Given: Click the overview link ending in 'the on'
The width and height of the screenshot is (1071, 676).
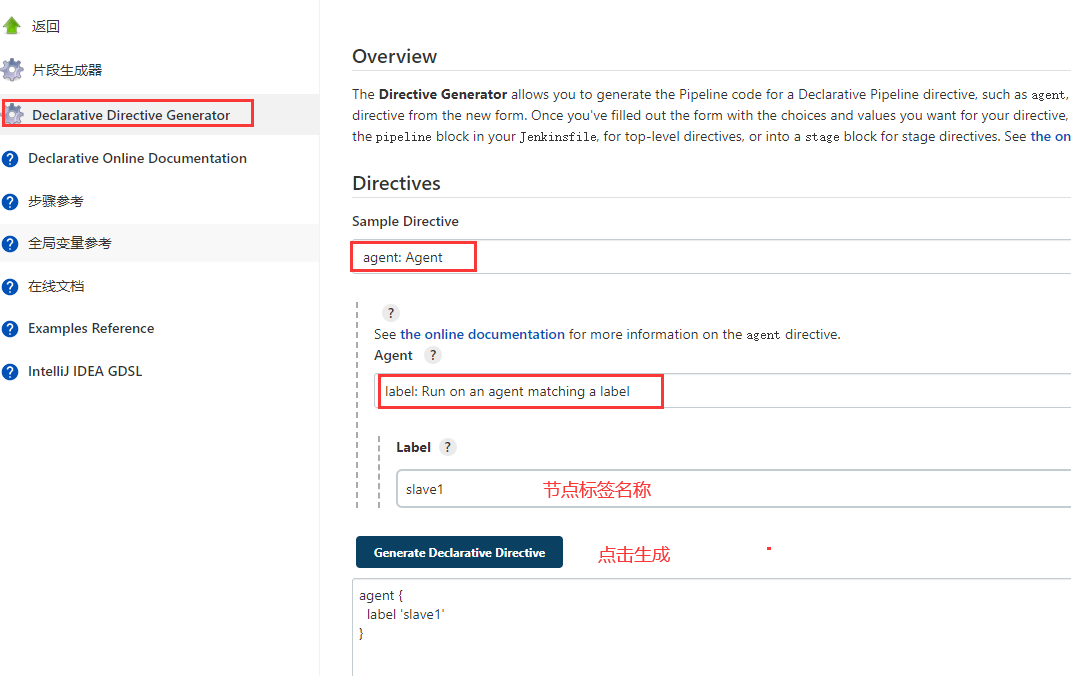Looking at the screenshot, I should coord(1051,136).
